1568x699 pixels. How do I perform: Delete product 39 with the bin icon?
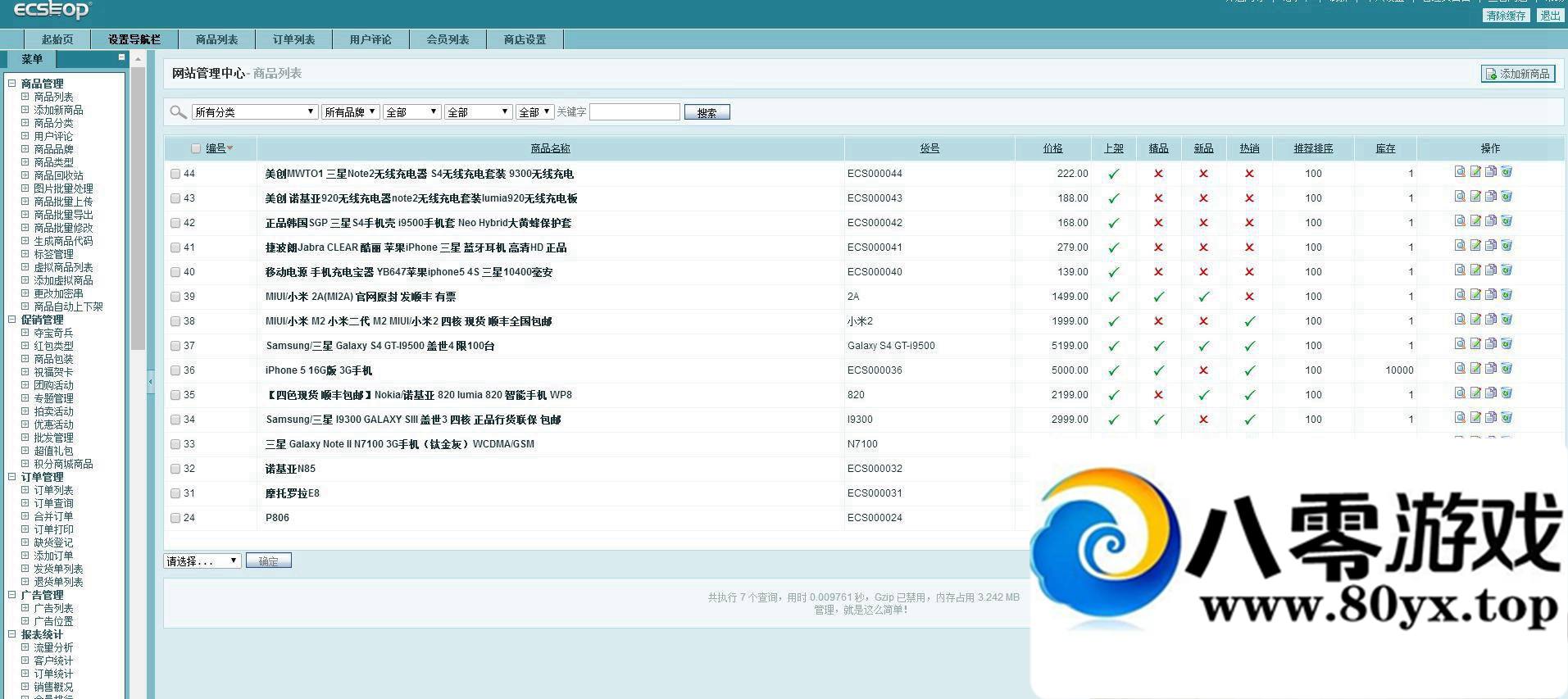click(1507, 295)
